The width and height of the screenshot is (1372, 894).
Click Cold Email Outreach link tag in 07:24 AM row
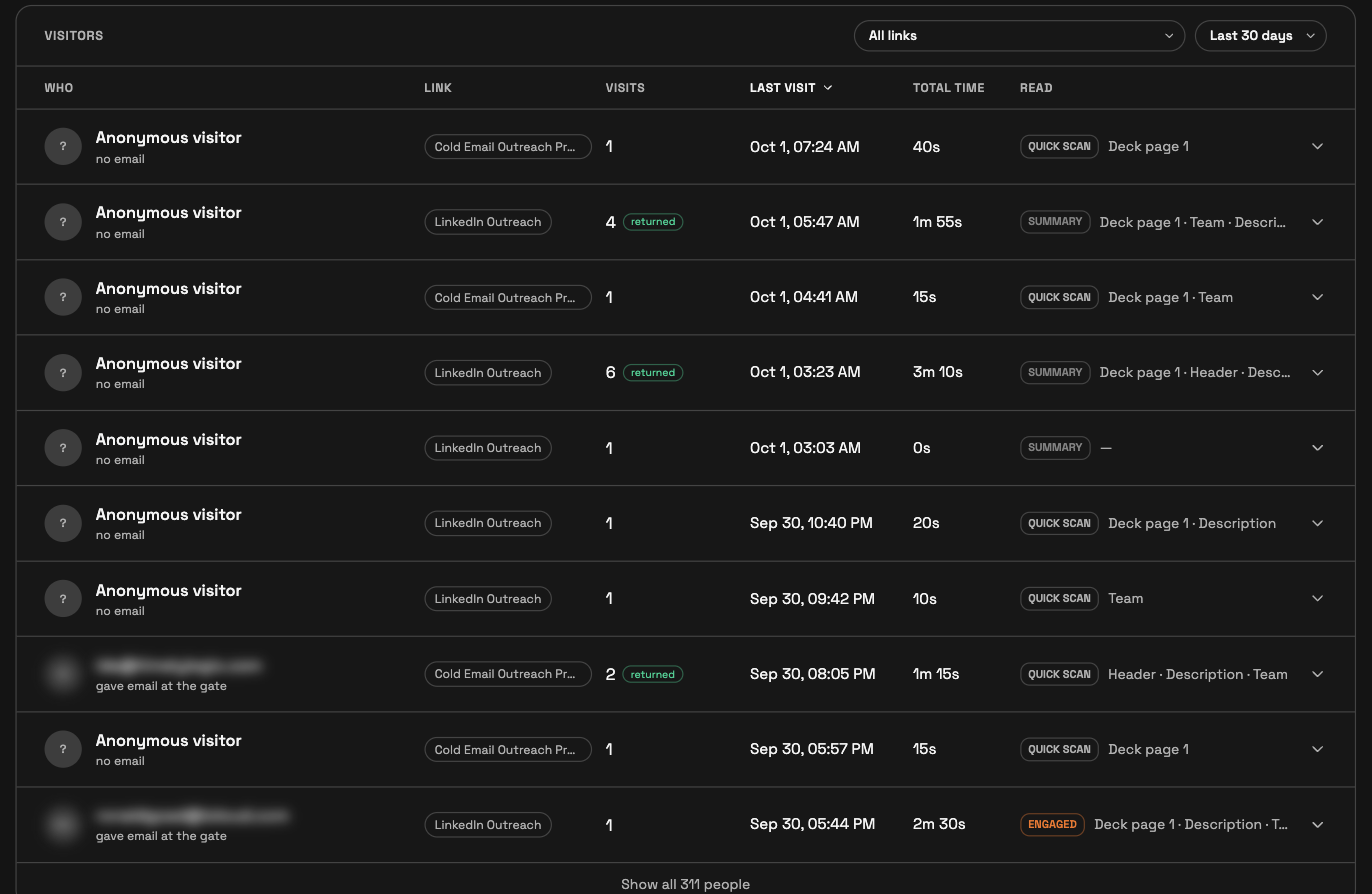tap(508, 147)
